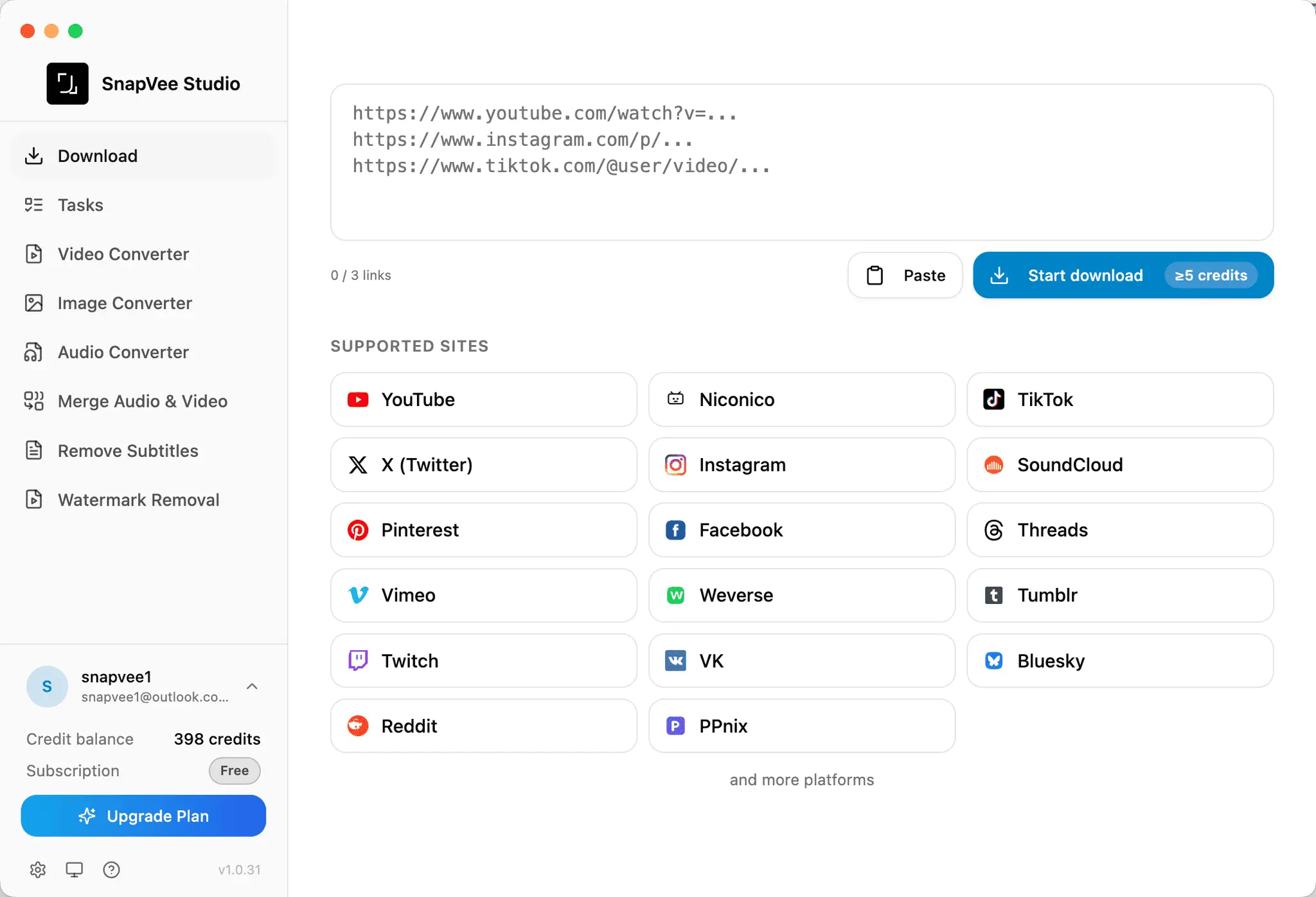Click the Instagram camera logo icon
1316x897 pixels.
click(x=675, y=465)
